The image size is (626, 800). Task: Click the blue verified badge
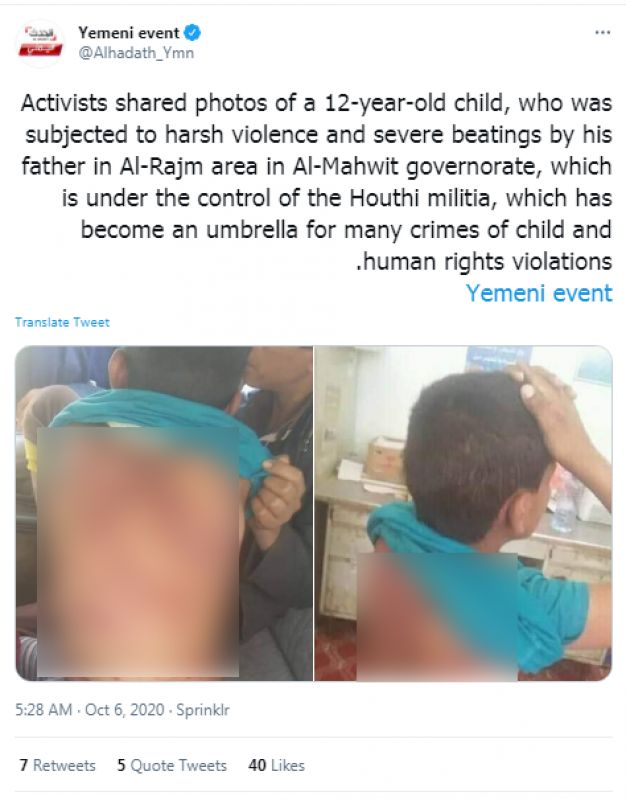[192, 33]
